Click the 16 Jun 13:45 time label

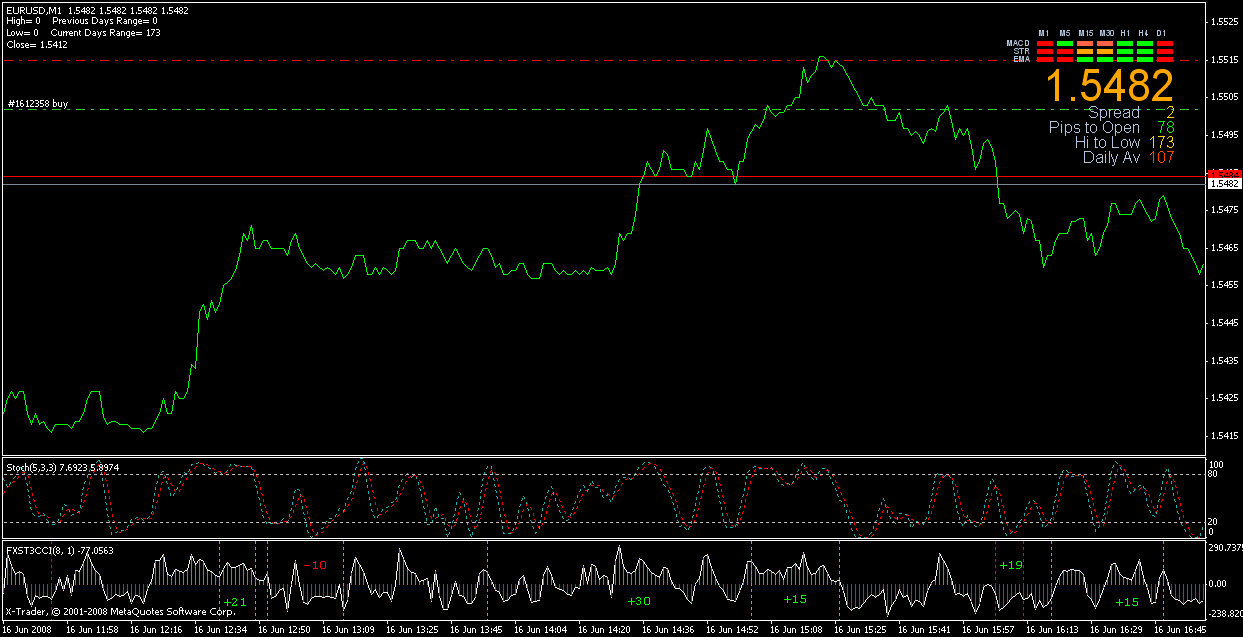476,630
